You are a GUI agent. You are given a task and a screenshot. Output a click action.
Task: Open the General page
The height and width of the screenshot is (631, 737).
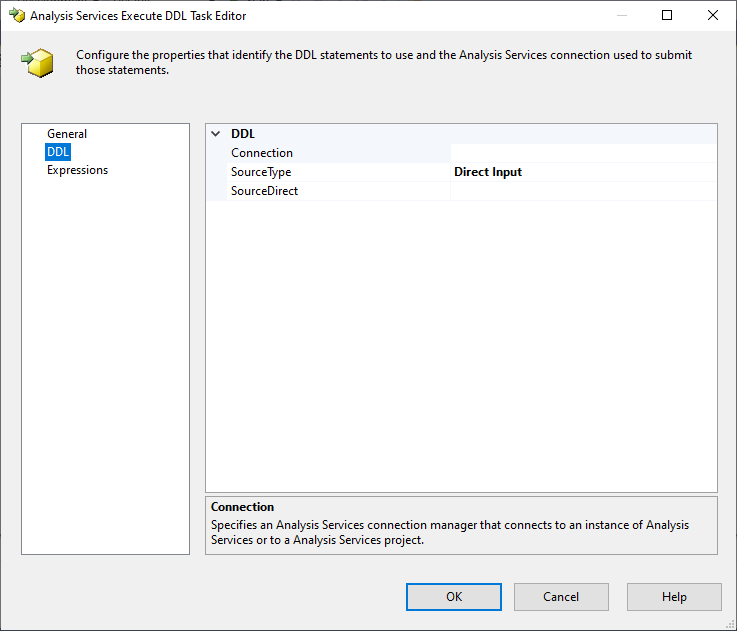tap(67, 134)
